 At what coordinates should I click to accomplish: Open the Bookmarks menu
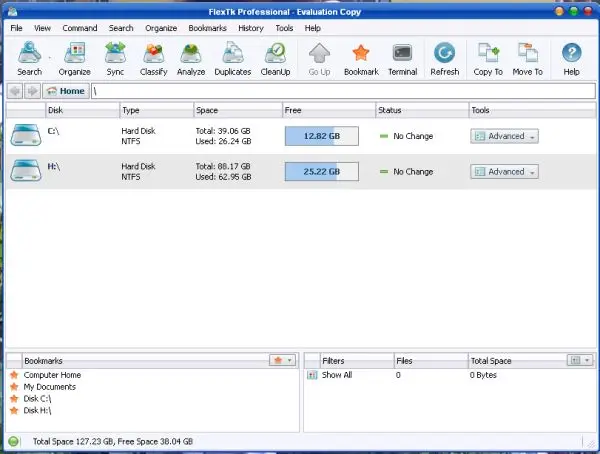(207, 28)
